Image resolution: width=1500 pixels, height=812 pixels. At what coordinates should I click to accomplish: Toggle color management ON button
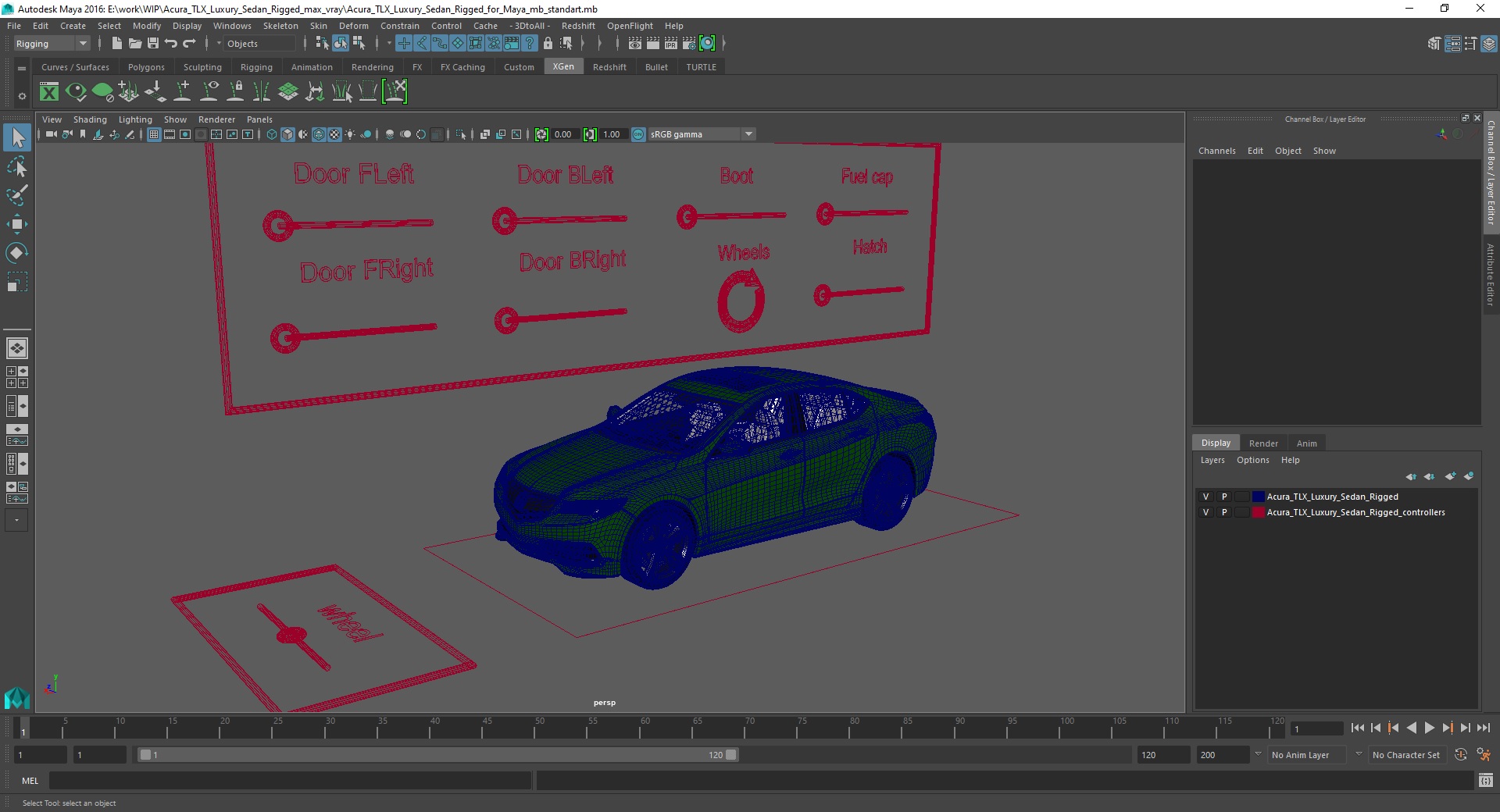point(638,134)
